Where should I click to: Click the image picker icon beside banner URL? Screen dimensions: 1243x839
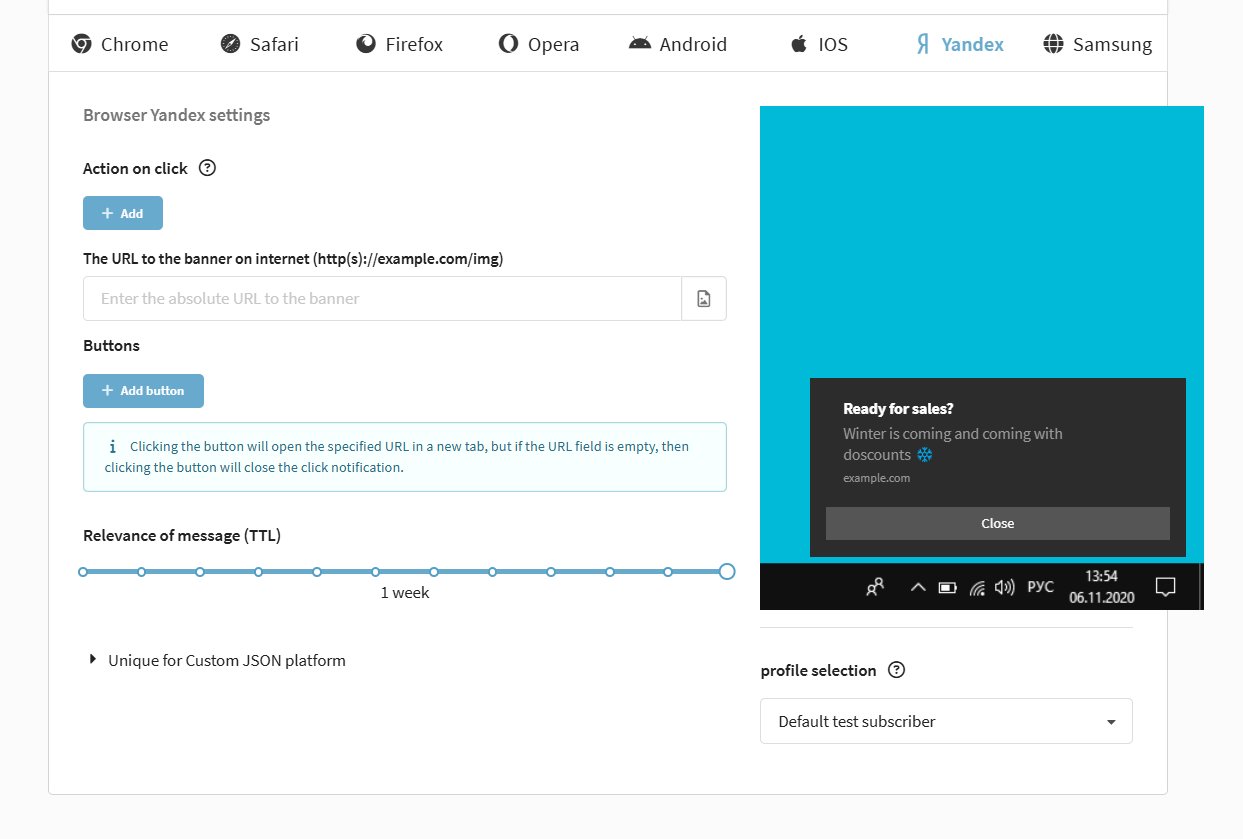(x=704, y=299)
